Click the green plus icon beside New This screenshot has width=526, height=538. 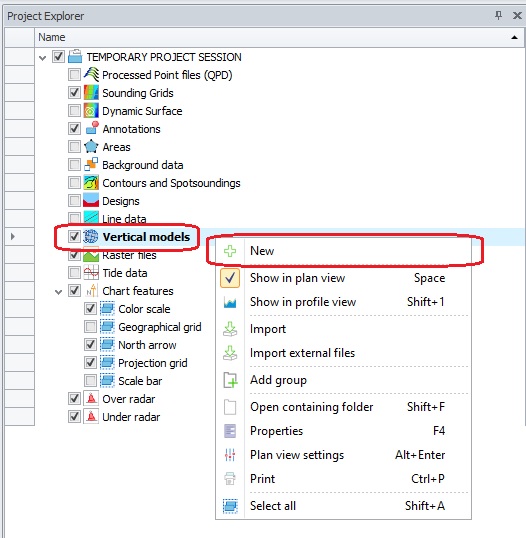pos(230,251)
